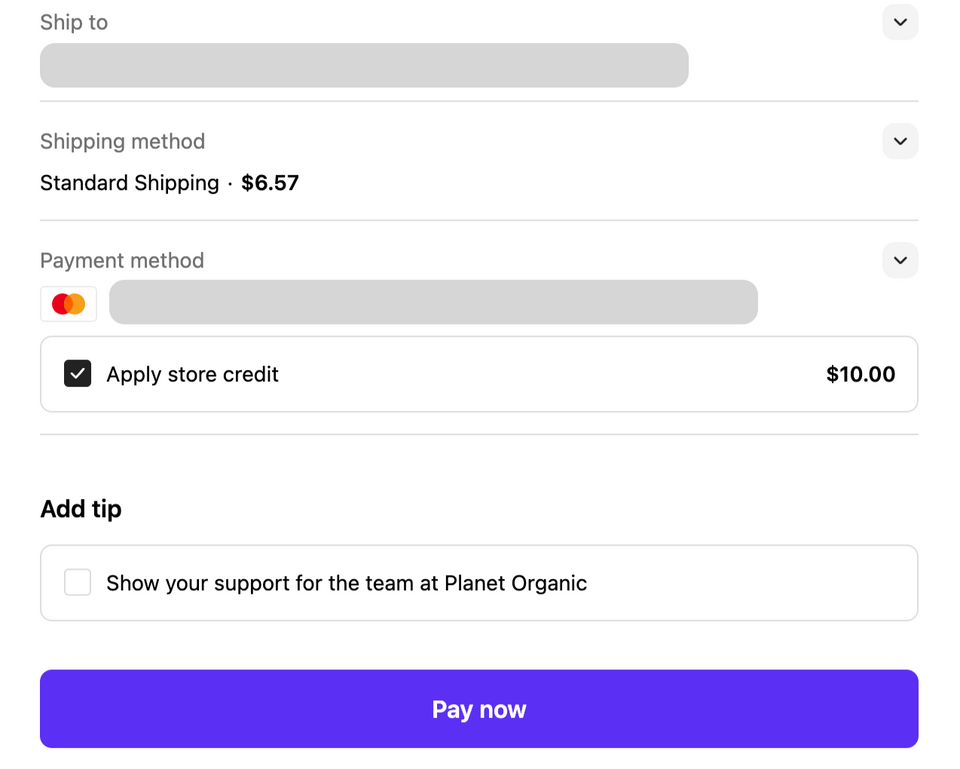Click the Planet Organic support text

pos(346,583)
